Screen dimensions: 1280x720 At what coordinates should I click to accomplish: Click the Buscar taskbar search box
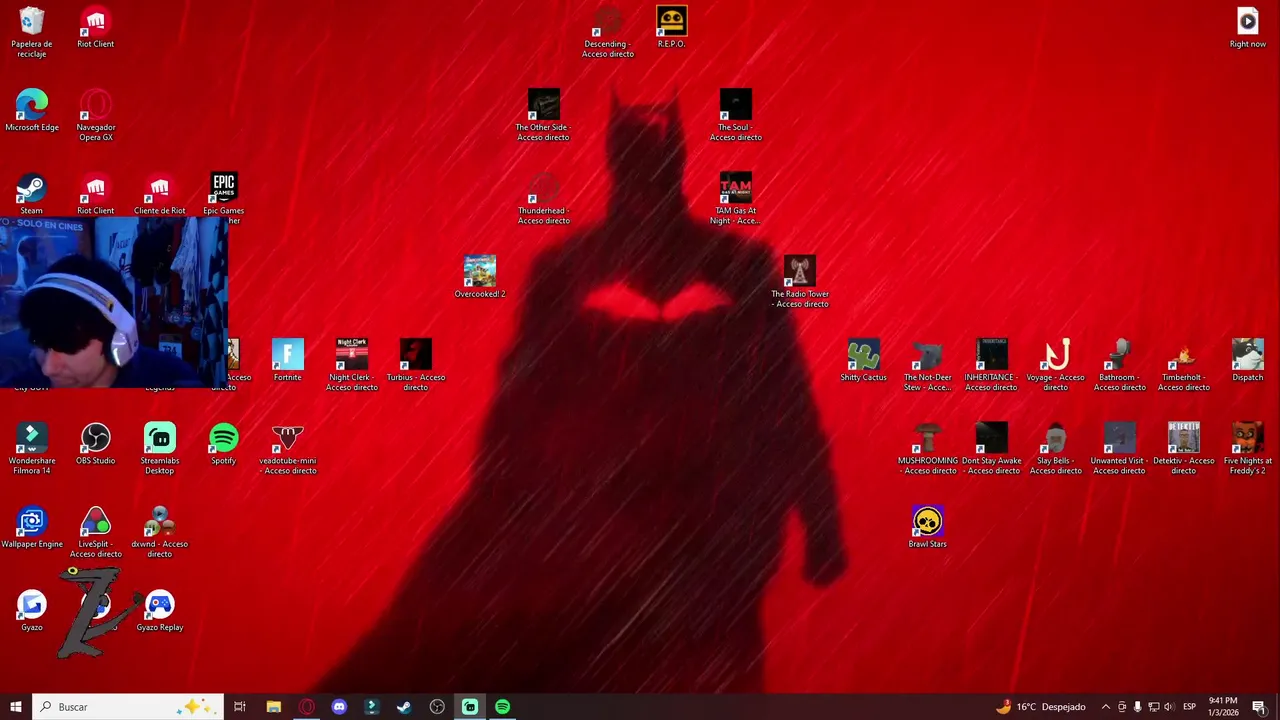coord(127,707)
